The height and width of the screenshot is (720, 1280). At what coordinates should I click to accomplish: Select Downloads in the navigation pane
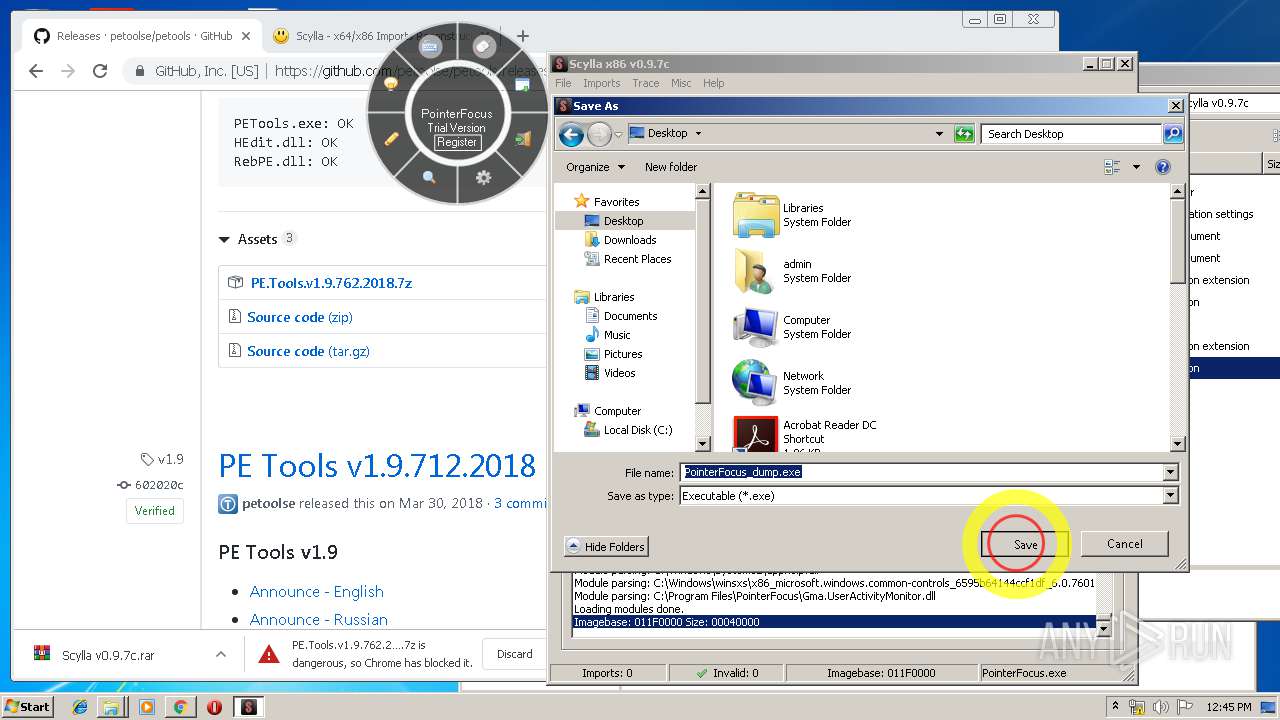tap(619, 240)
